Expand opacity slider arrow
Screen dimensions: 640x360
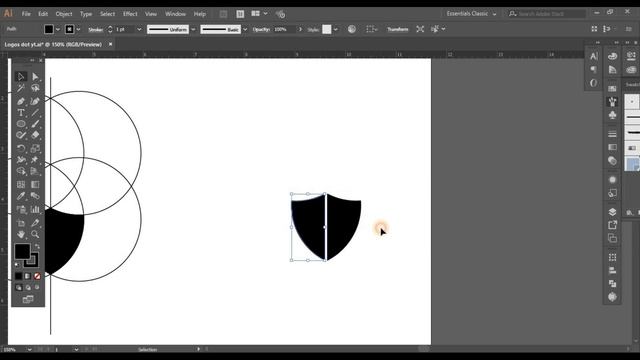click(300, 29)
